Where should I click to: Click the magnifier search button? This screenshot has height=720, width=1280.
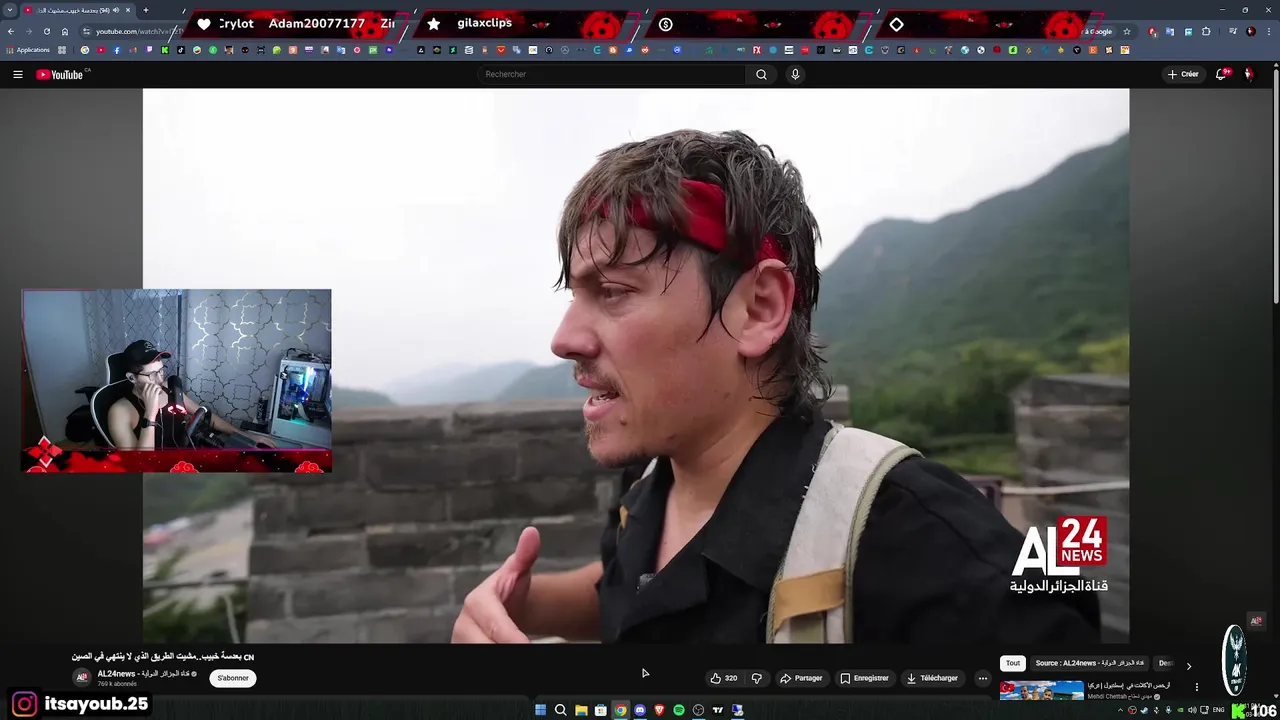pyautogui.click(x=761, y=74)
